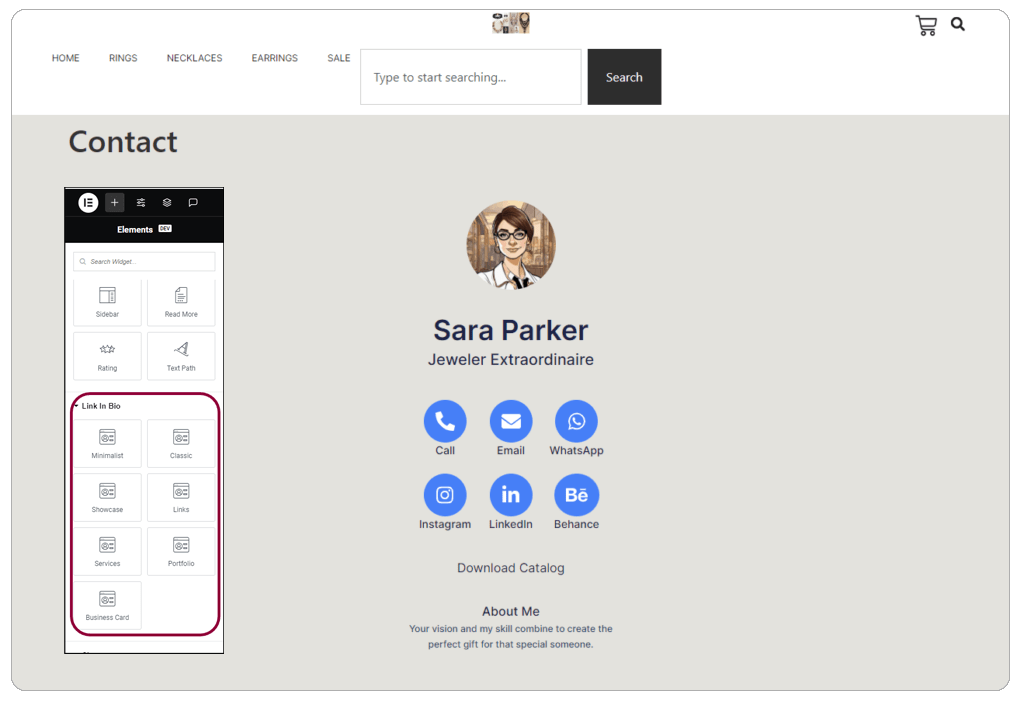Collapse the Link In Bio section

click(77, 406)
